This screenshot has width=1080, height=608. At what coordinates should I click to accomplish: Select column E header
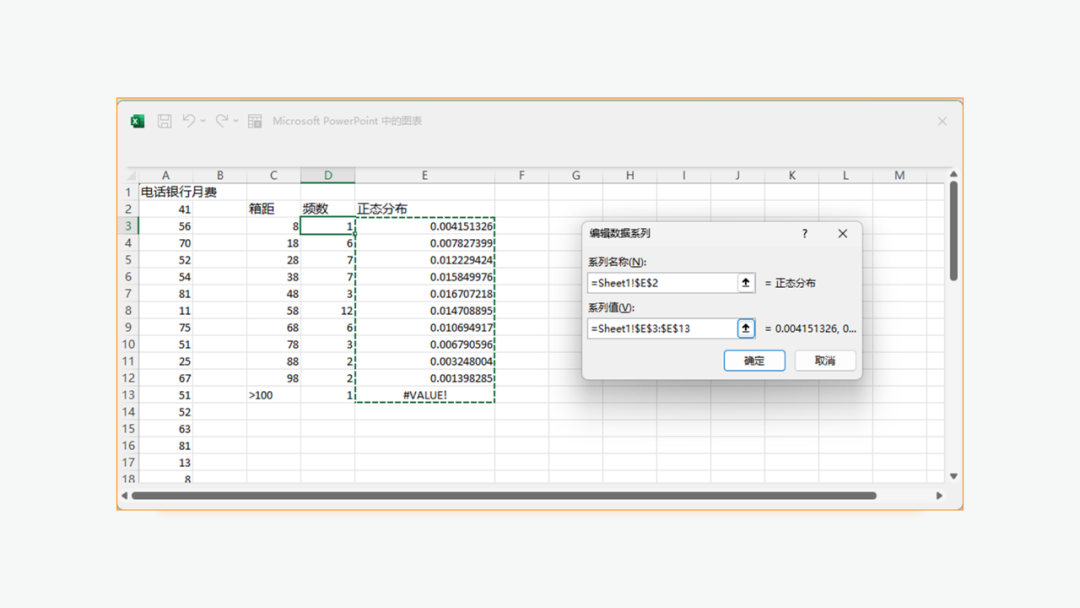[424, 176]
